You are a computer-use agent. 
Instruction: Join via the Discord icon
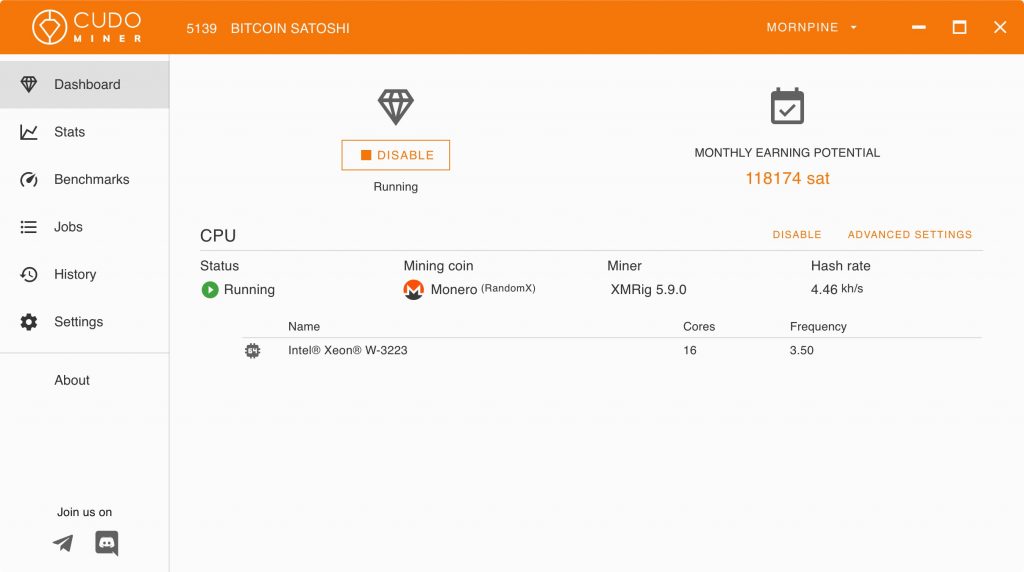(x=106, y=543)
